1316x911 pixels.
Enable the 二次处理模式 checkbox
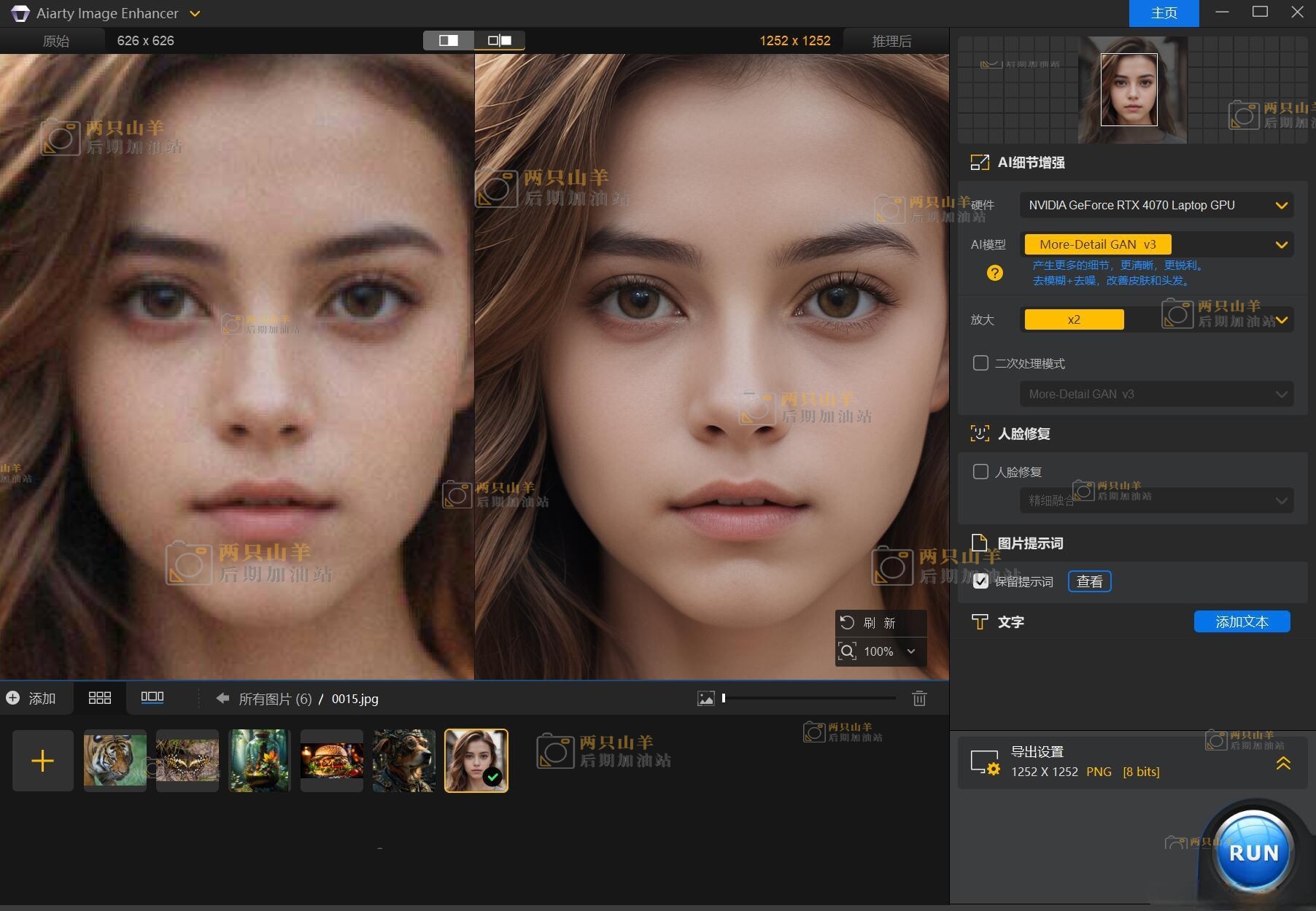click(980, 363)
